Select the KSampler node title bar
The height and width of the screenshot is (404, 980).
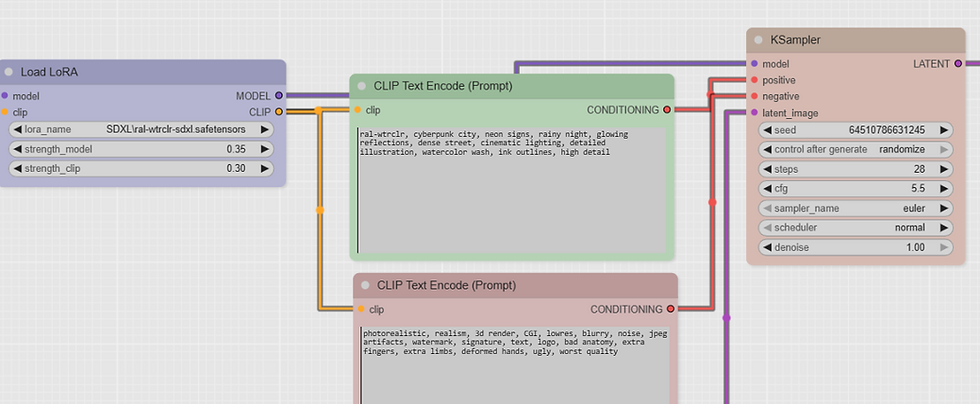[x=856, y=40]
